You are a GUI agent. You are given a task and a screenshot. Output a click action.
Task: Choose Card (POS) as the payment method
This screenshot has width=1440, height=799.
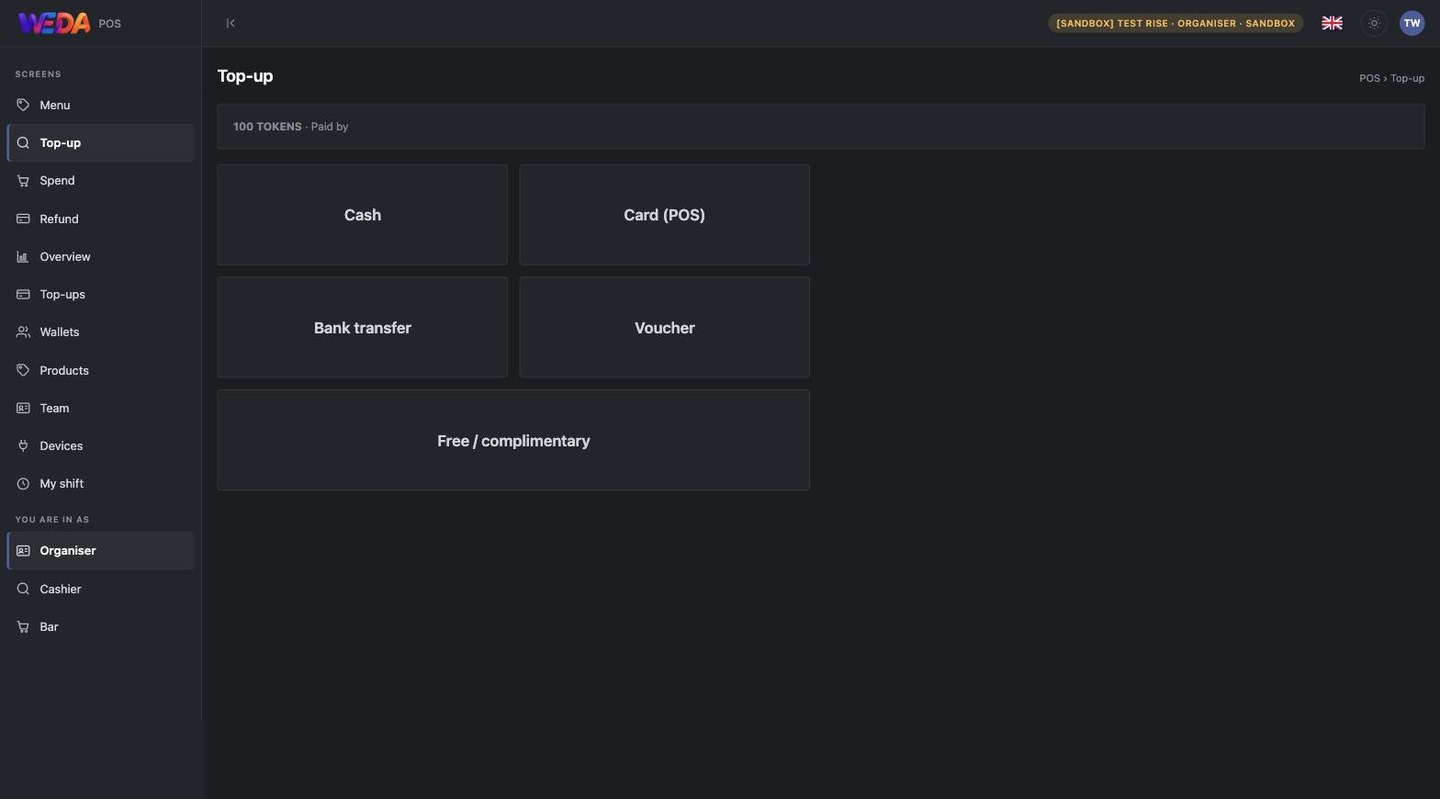665,215
